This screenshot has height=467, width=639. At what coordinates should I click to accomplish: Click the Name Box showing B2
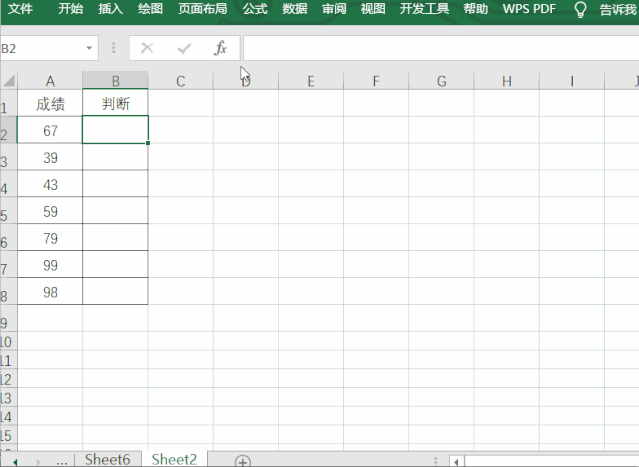40,48
